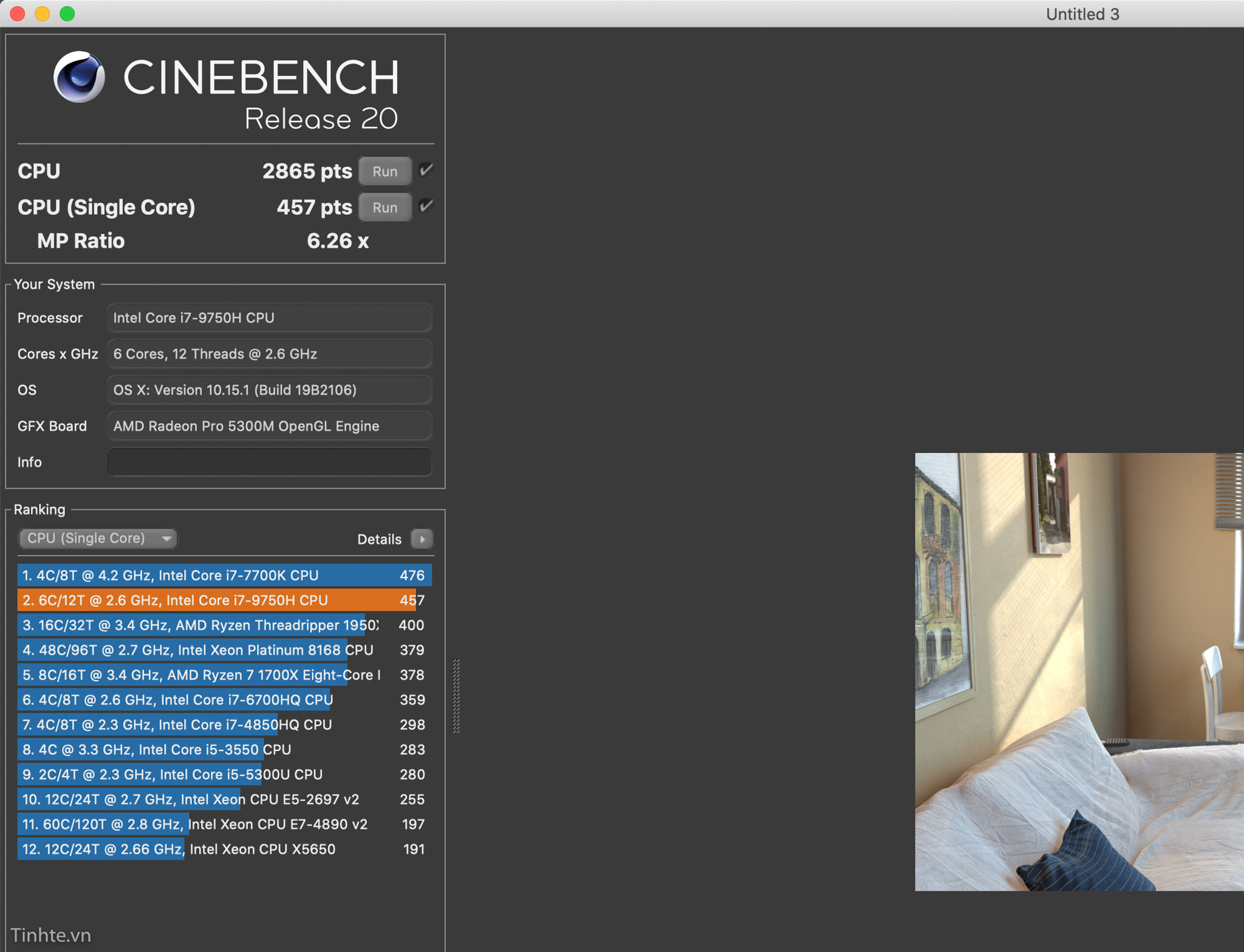Click the Cinebench logo icon
The height and width of the screenshot is (952, 1244).
(79, 77)
